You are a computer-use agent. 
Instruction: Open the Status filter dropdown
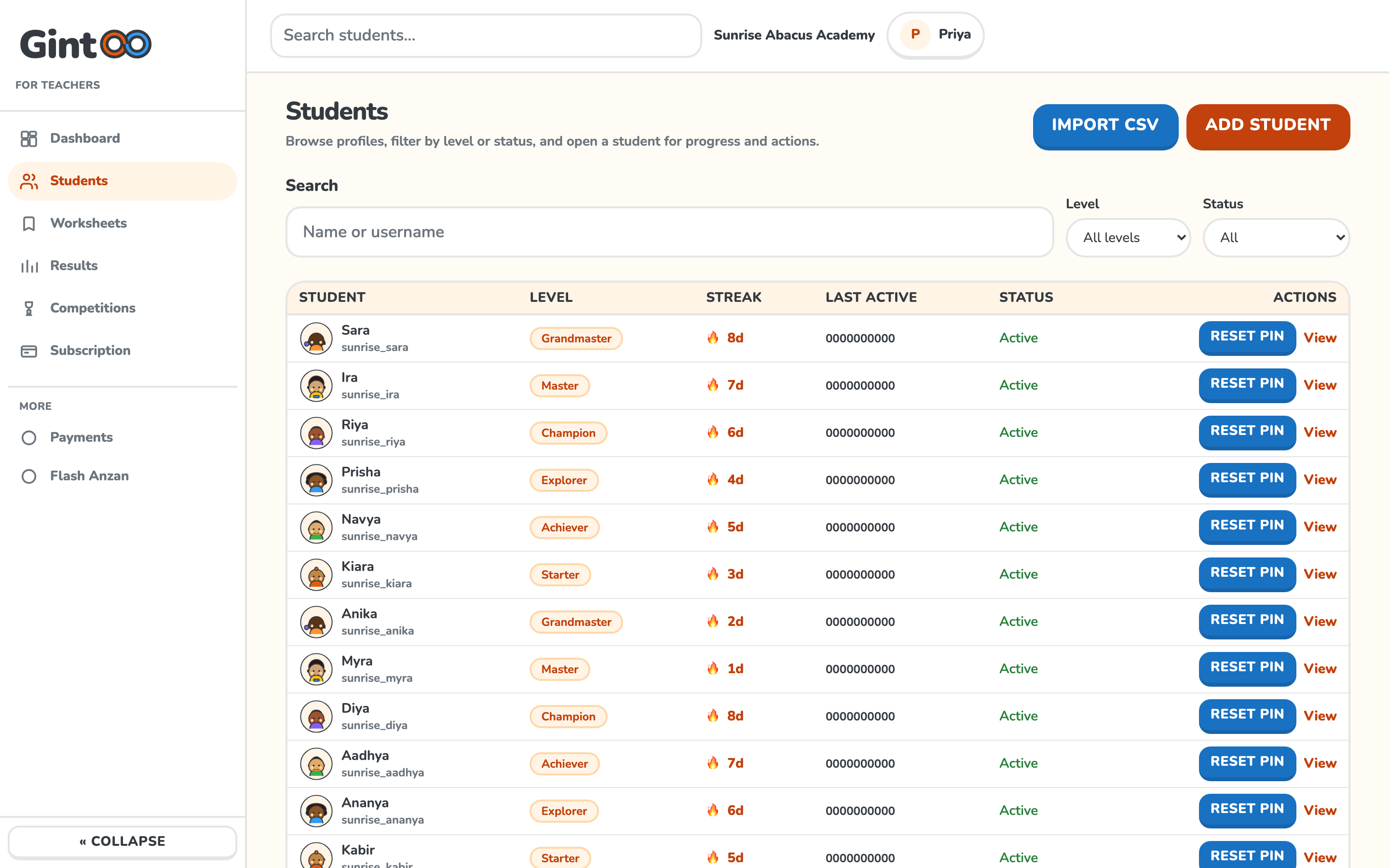point(1276,238)
